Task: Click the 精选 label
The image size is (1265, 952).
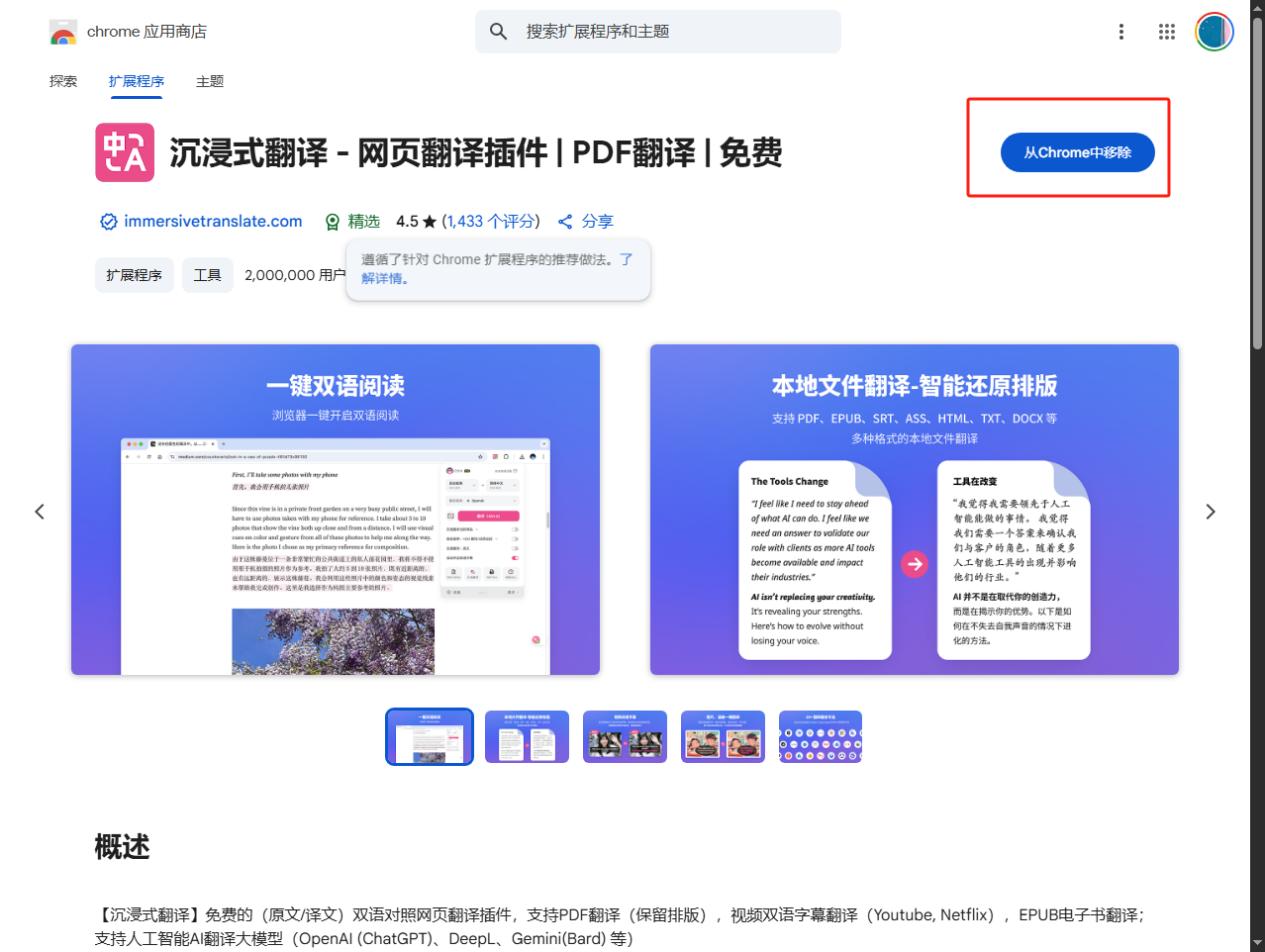Action: (x=364, y=222)
